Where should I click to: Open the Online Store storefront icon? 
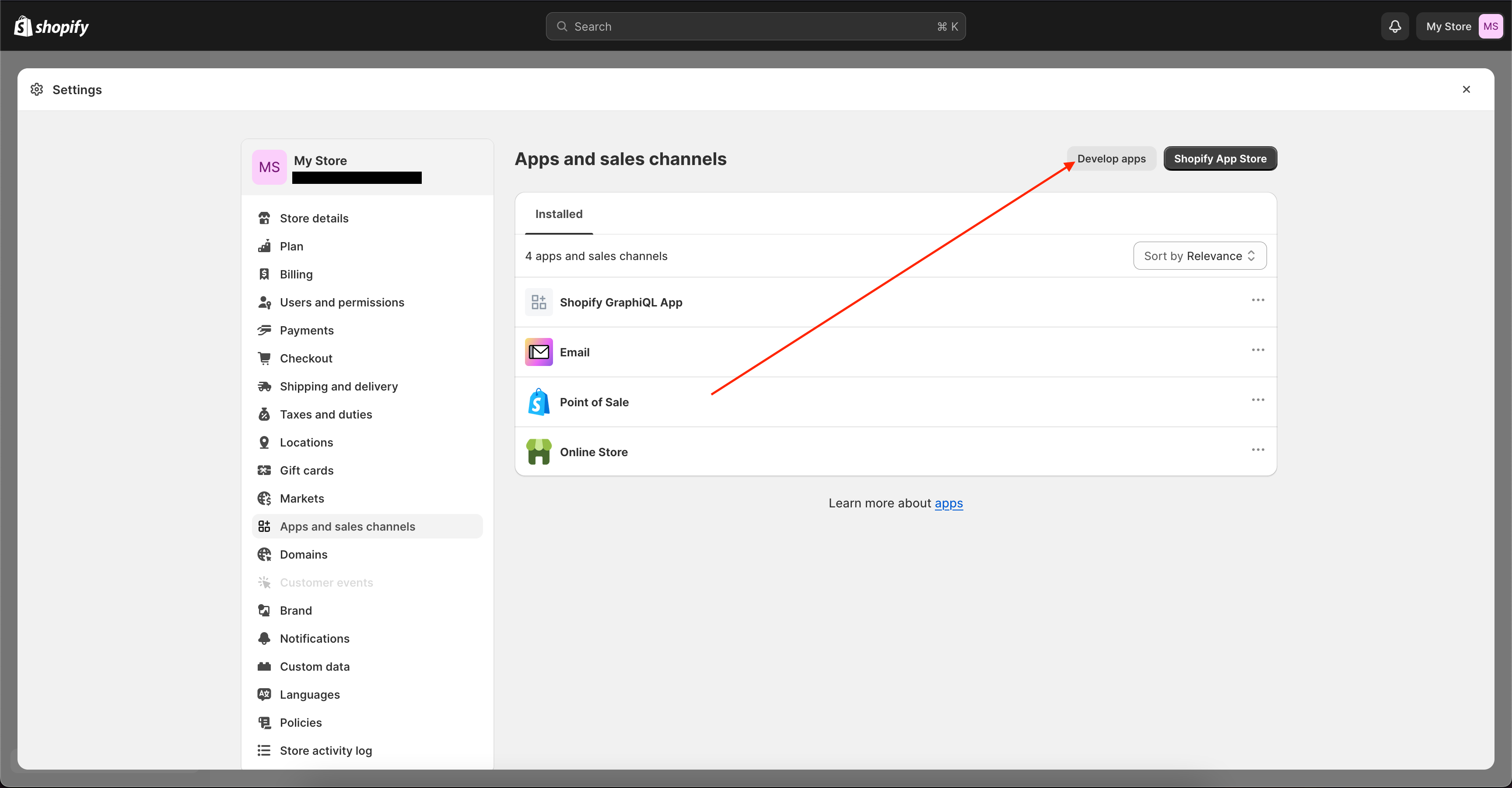click(x=538, y=451)
